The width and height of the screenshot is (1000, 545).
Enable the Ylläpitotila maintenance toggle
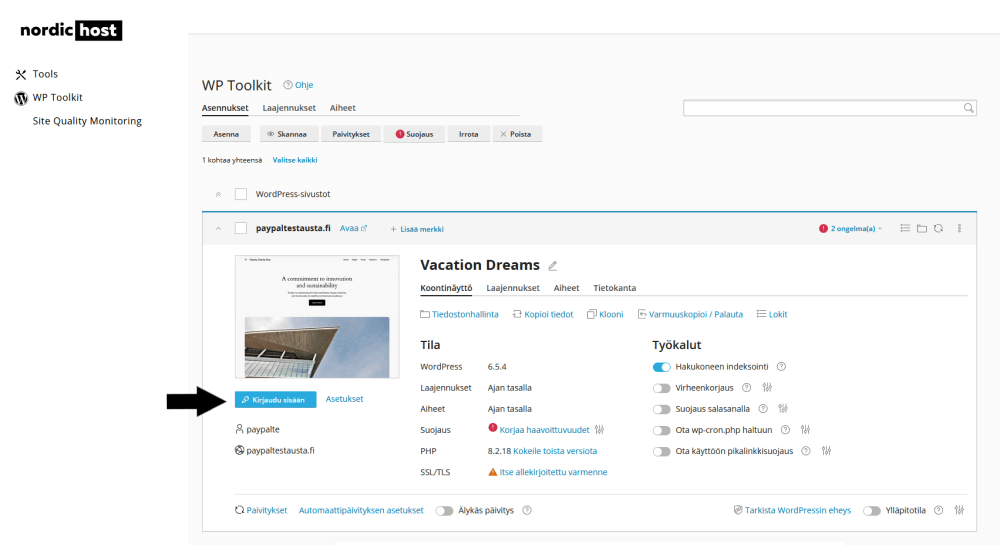pyautogui.click(x=872, y=510)
